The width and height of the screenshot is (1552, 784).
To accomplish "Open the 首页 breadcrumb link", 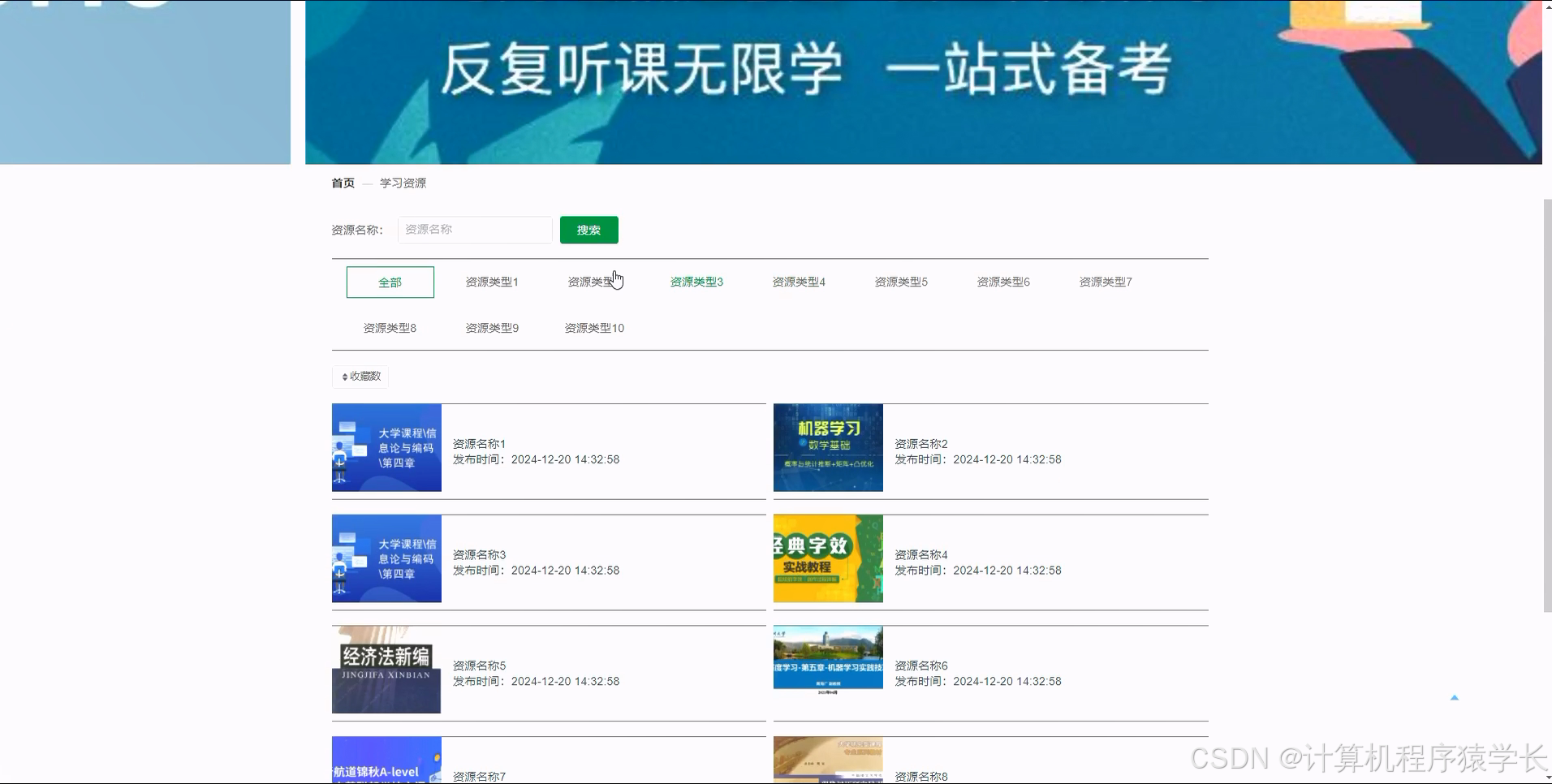I will pyautogui.click(x=342, y=183).
